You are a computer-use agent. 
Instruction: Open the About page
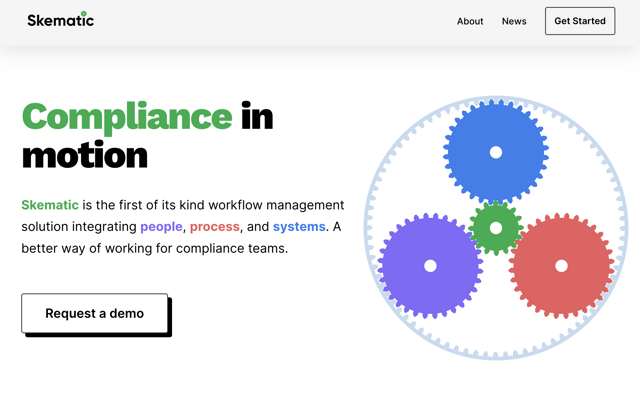point(470,21)
